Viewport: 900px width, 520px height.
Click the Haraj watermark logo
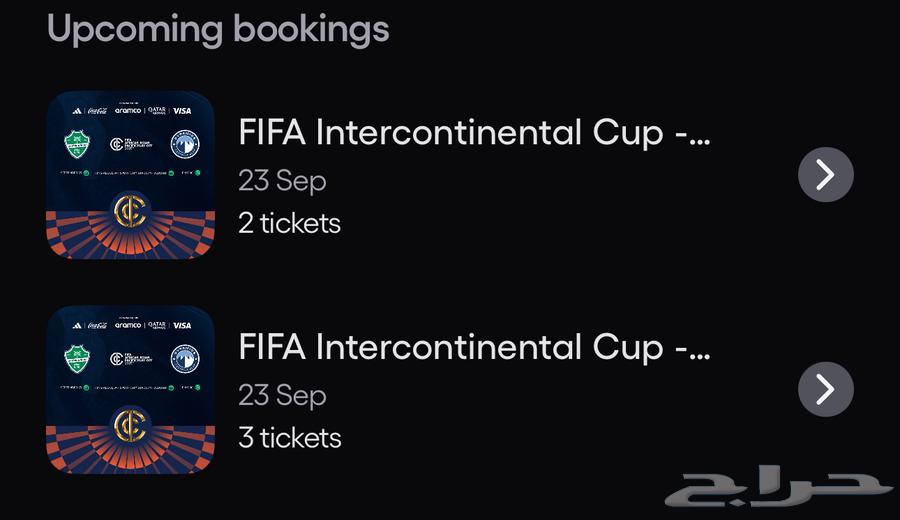778,489
